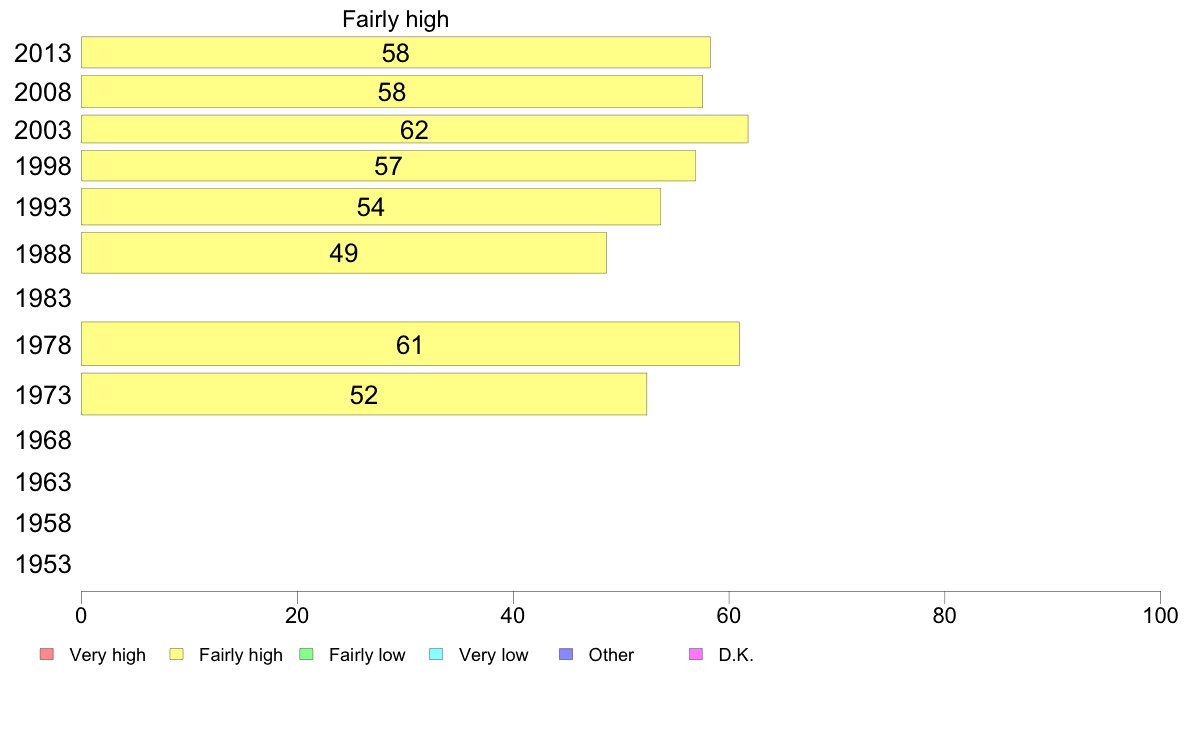This screenshot has width=1188, height=736.
Task: Click the 1983 year axis label
Action: (43, 298)
